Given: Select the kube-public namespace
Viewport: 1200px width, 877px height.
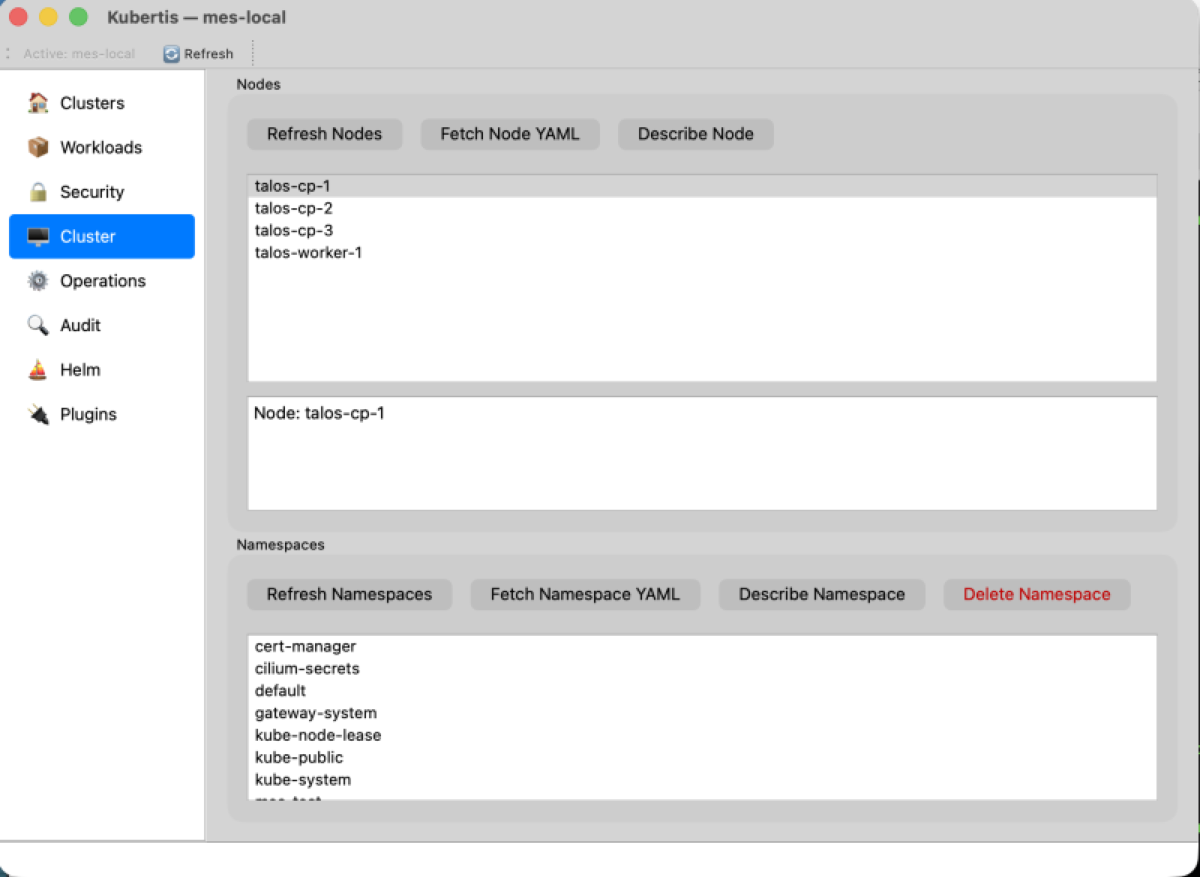Looking at the screenshot, I should point(702,757).
